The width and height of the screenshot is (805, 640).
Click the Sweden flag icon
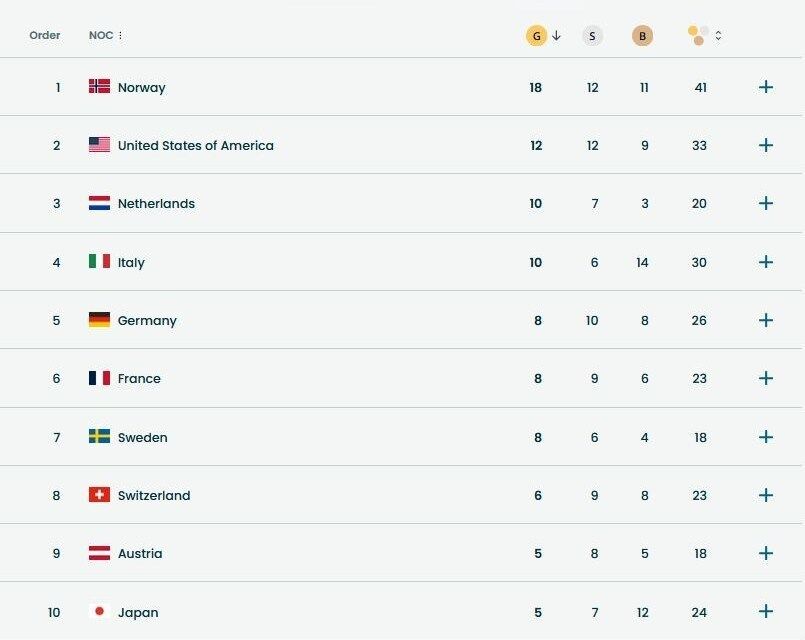coord(99,437)
